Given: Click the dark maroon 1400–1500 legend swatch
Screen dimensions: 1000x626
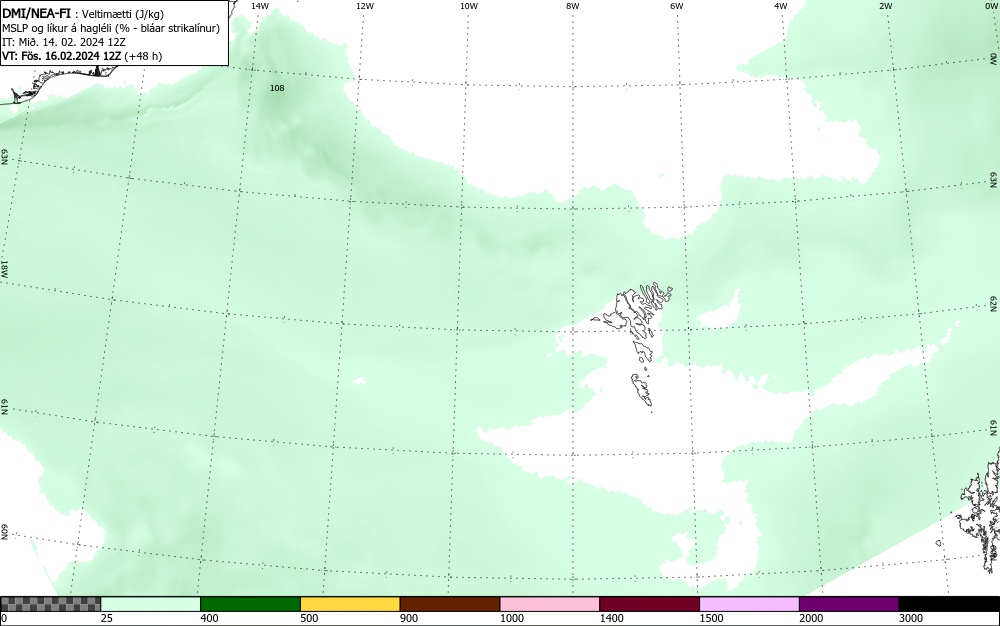Looking at the screenshot, I should click(x=649, y=604).
